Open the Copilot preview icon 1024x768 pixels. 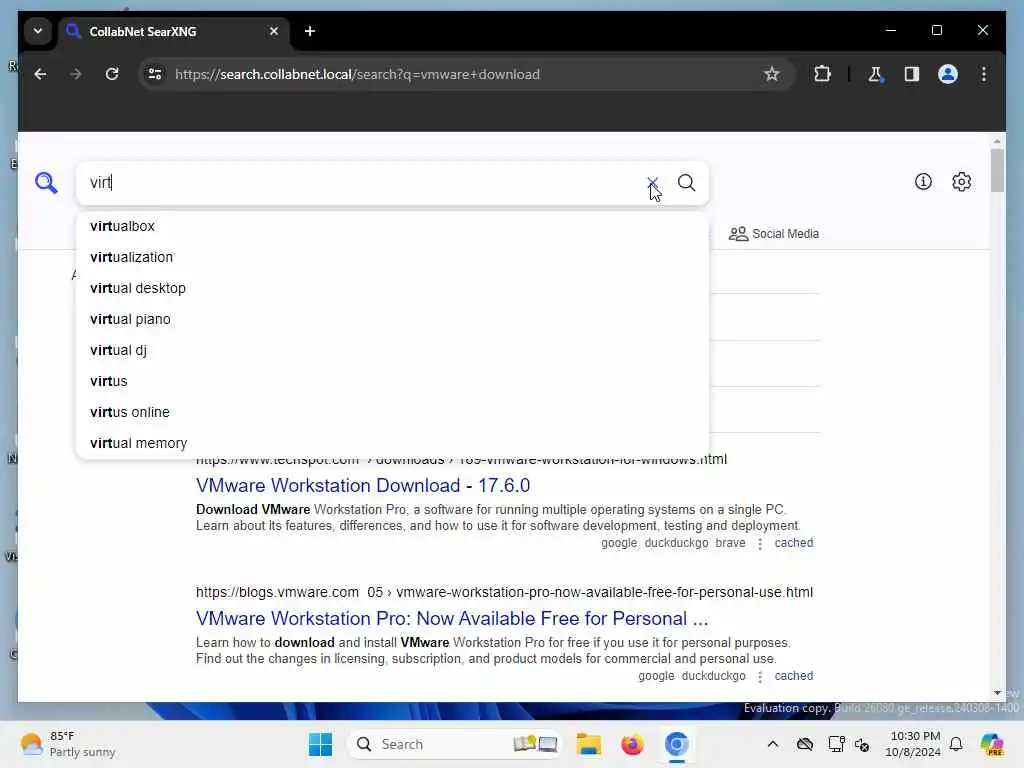point(992,744)
